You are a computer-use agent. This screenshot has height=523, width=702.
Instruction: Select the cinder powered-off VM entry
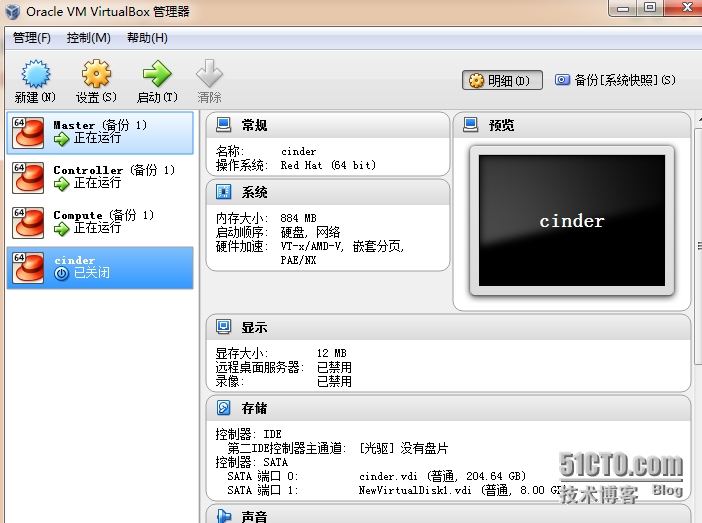pyautogui.click(x=100, y=268)
